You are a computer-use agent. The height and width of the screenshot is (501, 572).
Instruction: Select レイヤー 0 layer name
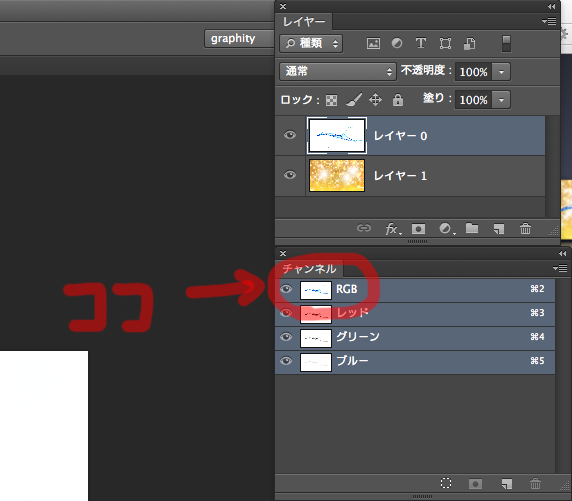pos(401,136)
